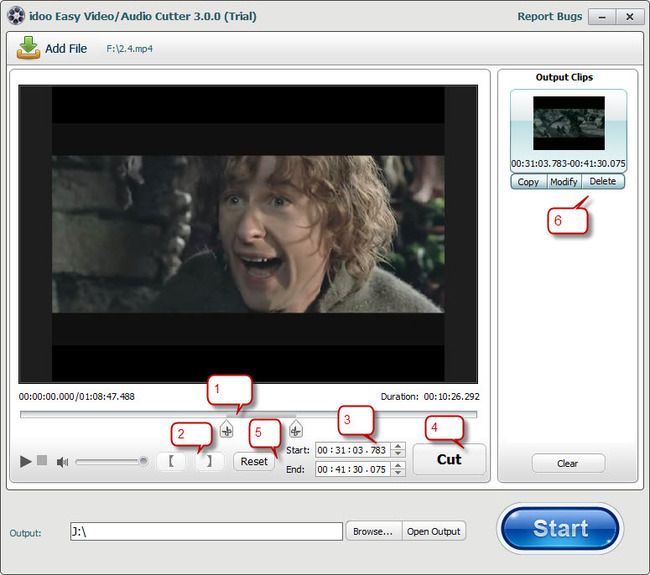Set the end mark with right bracket

pos(209,461)
